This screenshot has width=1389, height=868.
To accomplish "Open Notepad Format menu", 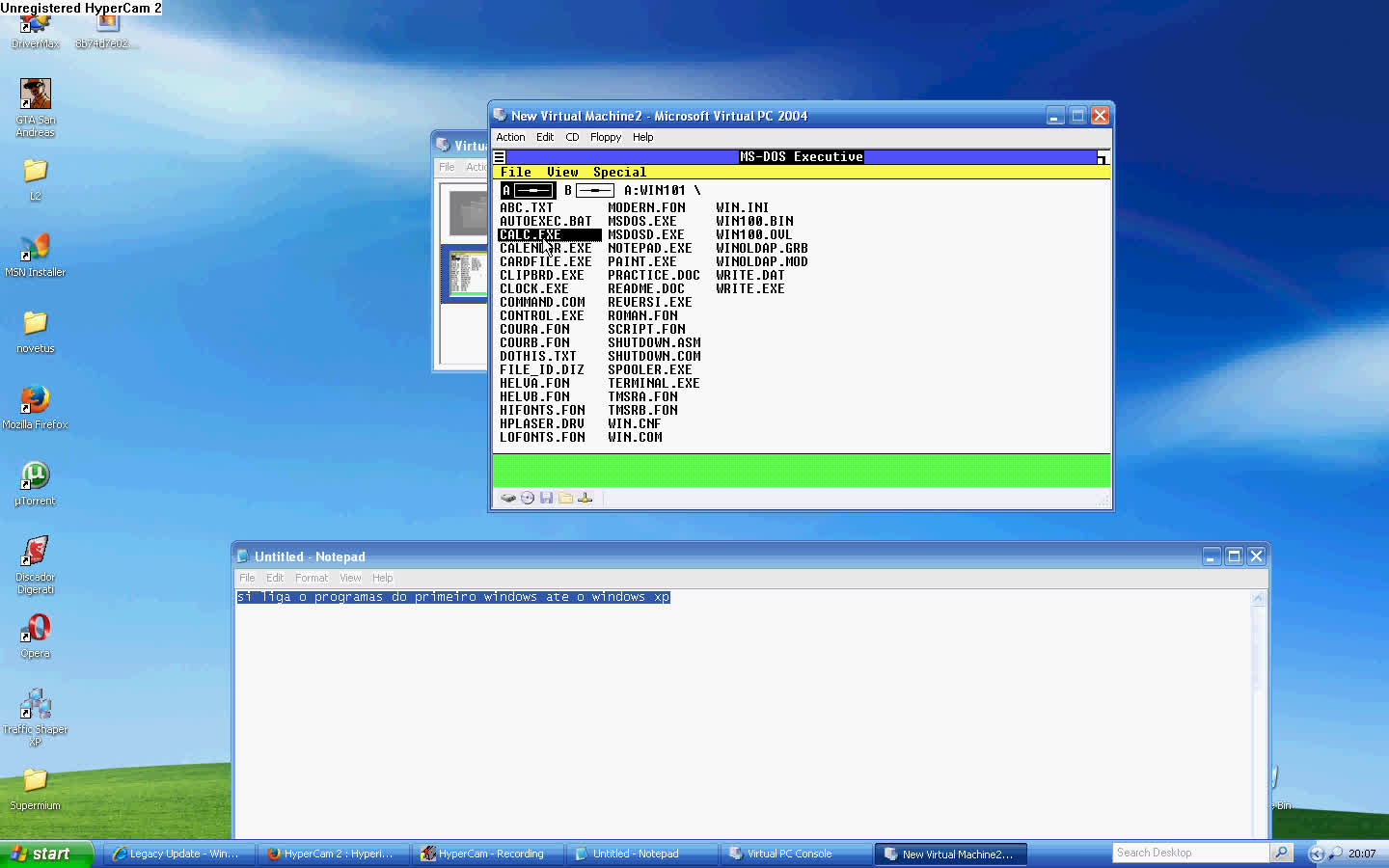I will (311, 578).
